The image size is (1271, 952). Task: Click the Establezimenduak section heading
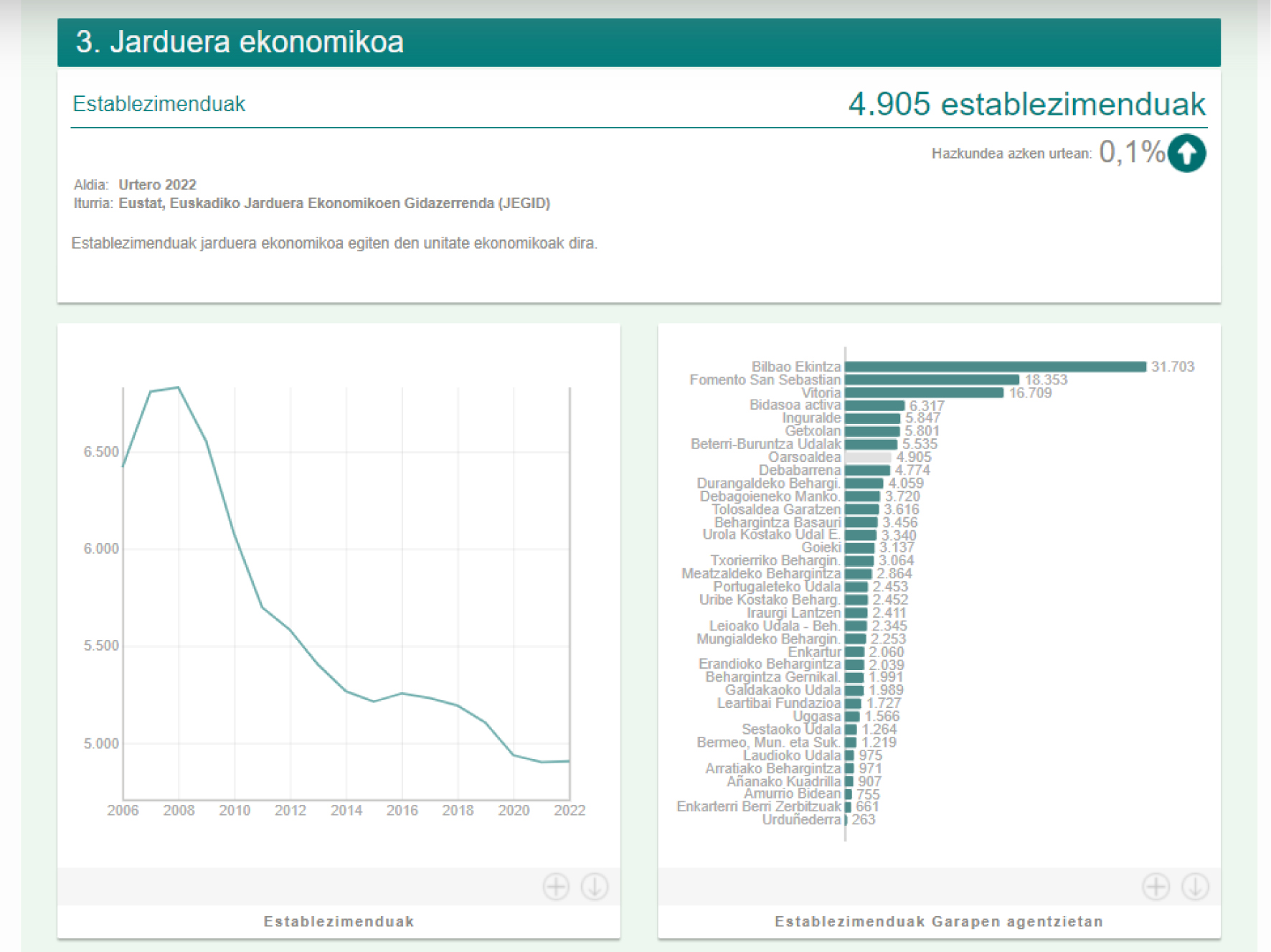pyautogui.click(x=159, y=104)
